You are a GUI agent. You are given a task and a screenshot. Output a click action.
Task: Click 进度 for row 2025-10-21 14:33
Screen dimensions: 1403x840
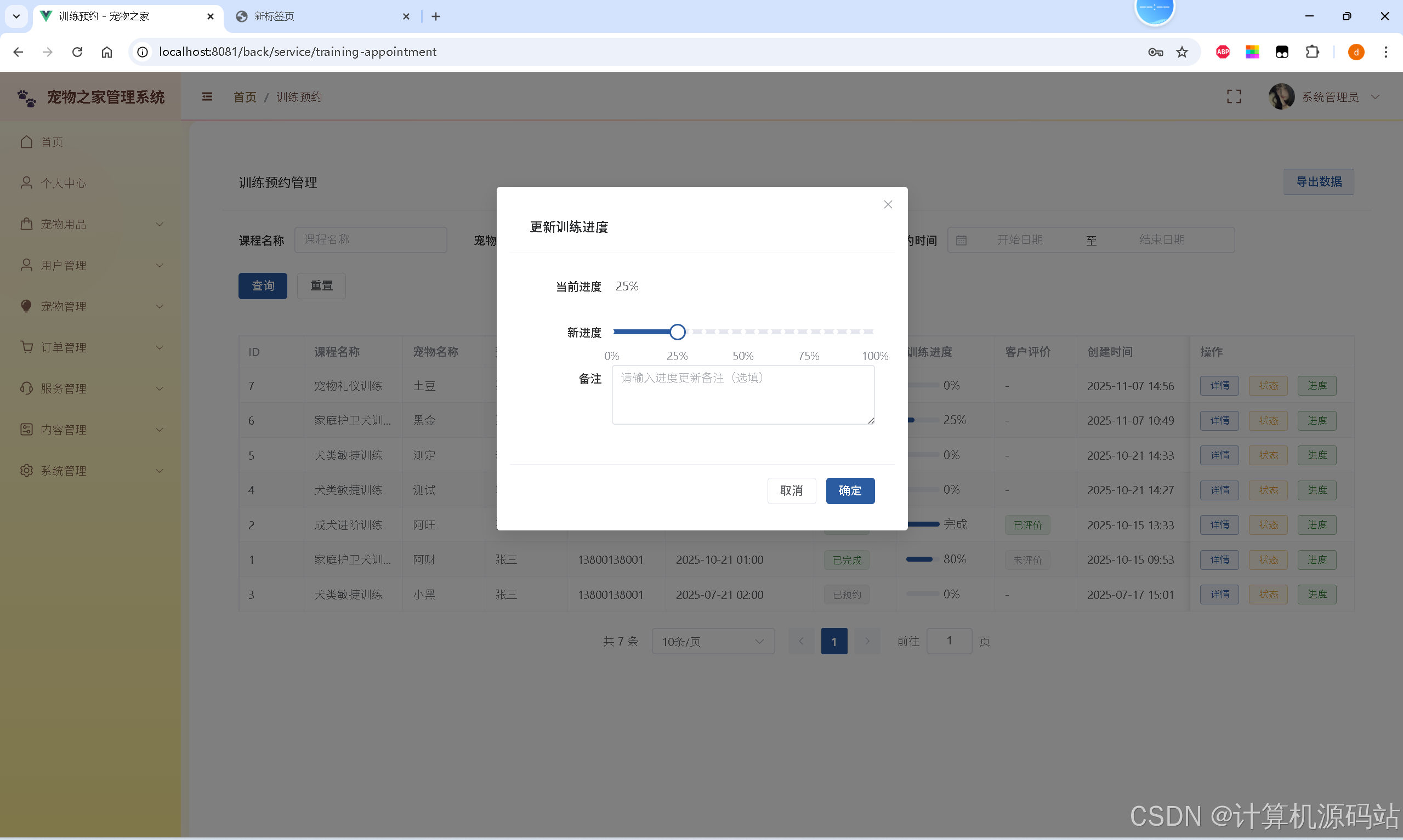coord(1316,455)
